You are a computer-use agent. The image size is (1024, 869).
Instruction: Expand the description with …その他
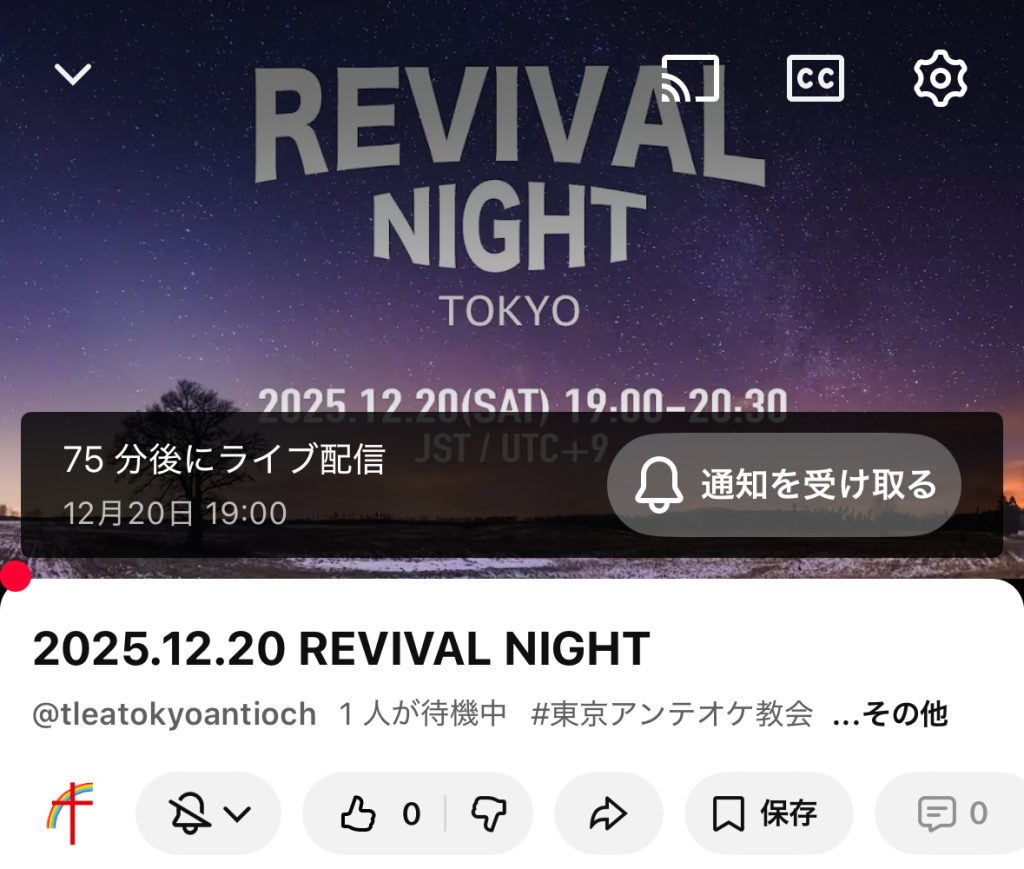click(890, 714)
